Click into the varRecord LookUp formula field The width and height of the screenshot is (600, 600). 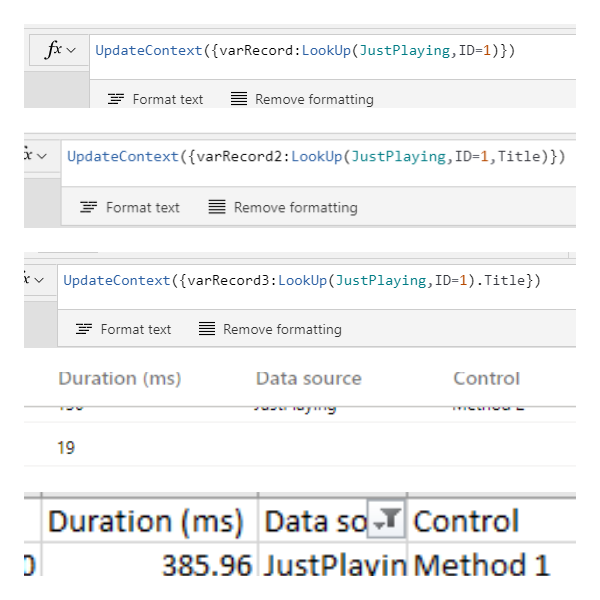click(x=332, y=57)
